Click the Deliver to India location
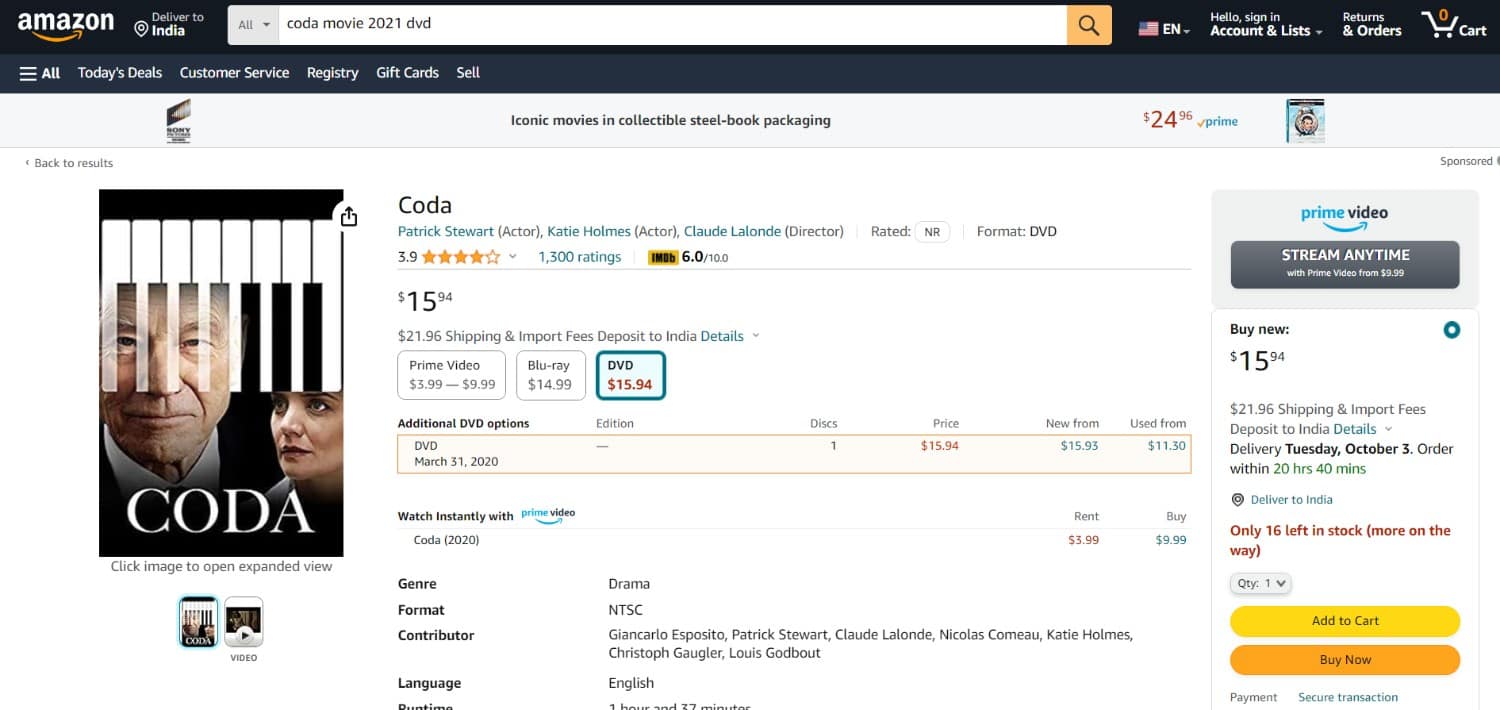 click(169, 25)
